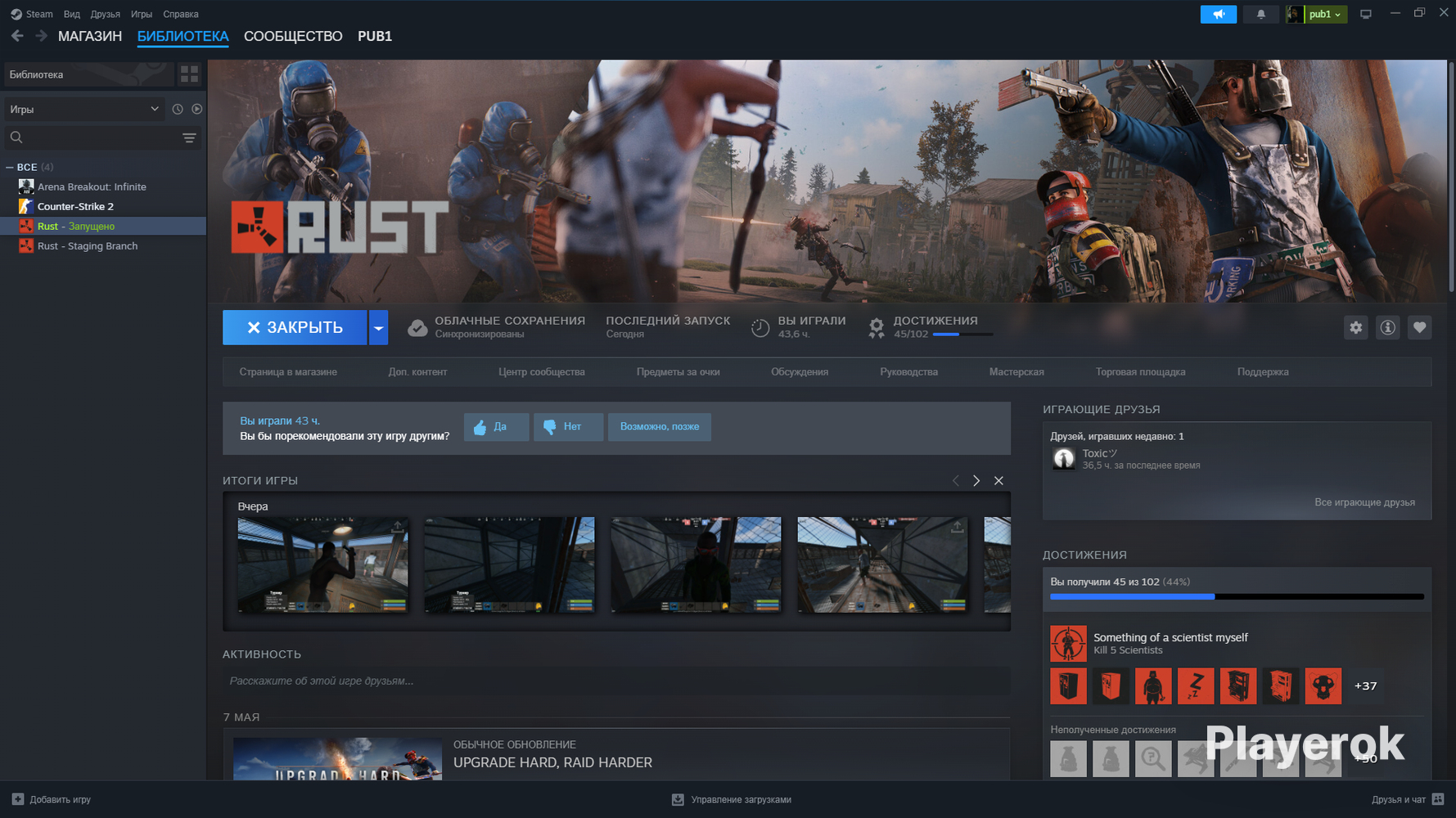
Task: Open Центр сообщества link
Action: (x=542, y=372)
